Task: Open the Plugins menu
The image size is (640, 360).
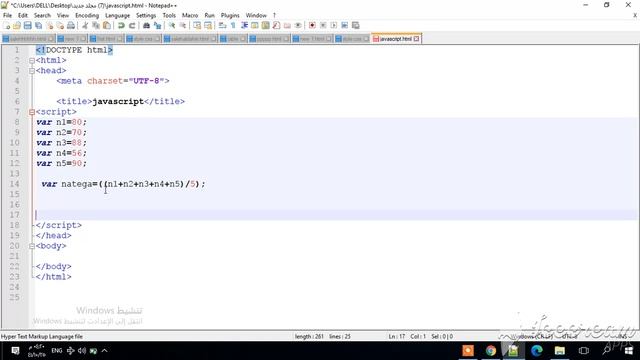Action: tap(230, 15)
